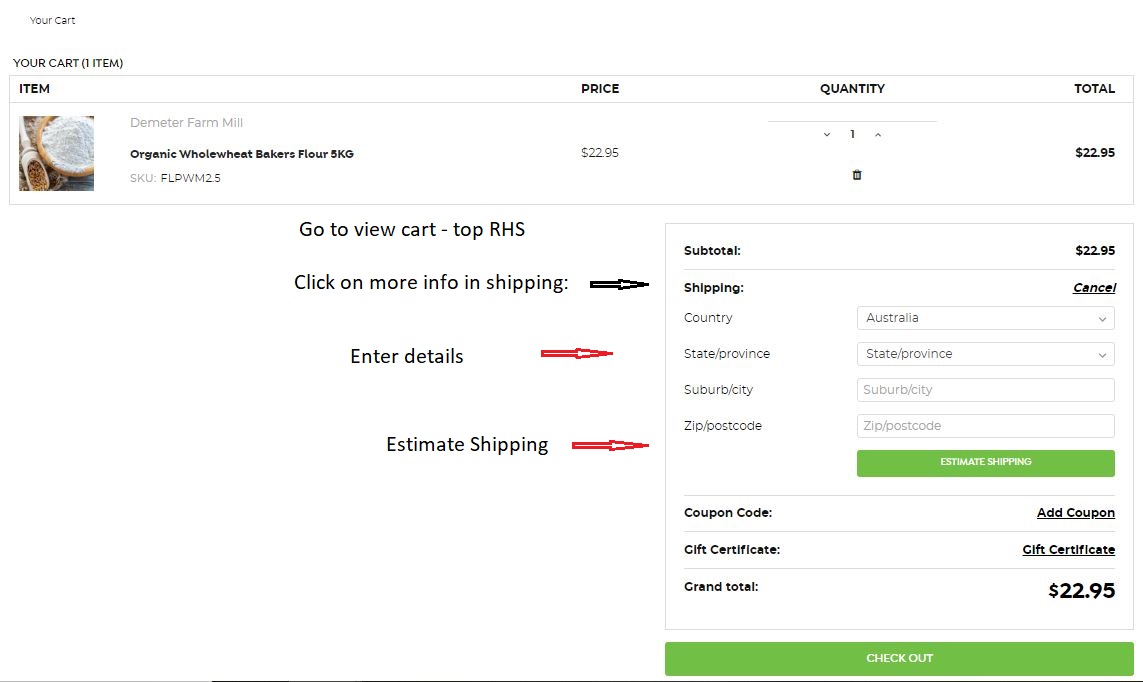Open the Country dropdown showing Australia
This screenshot has height=682, width=1143.
click(985, 318)
